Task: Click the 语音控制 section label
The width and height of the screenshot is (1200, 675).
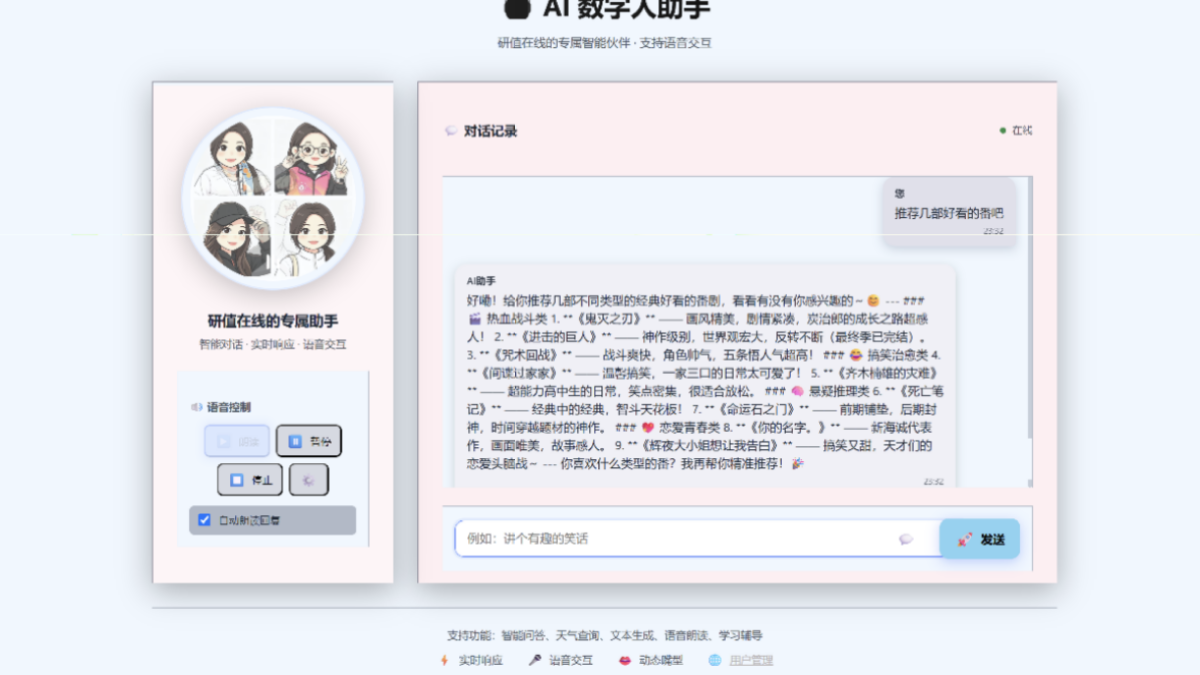Action: point(229,407)
